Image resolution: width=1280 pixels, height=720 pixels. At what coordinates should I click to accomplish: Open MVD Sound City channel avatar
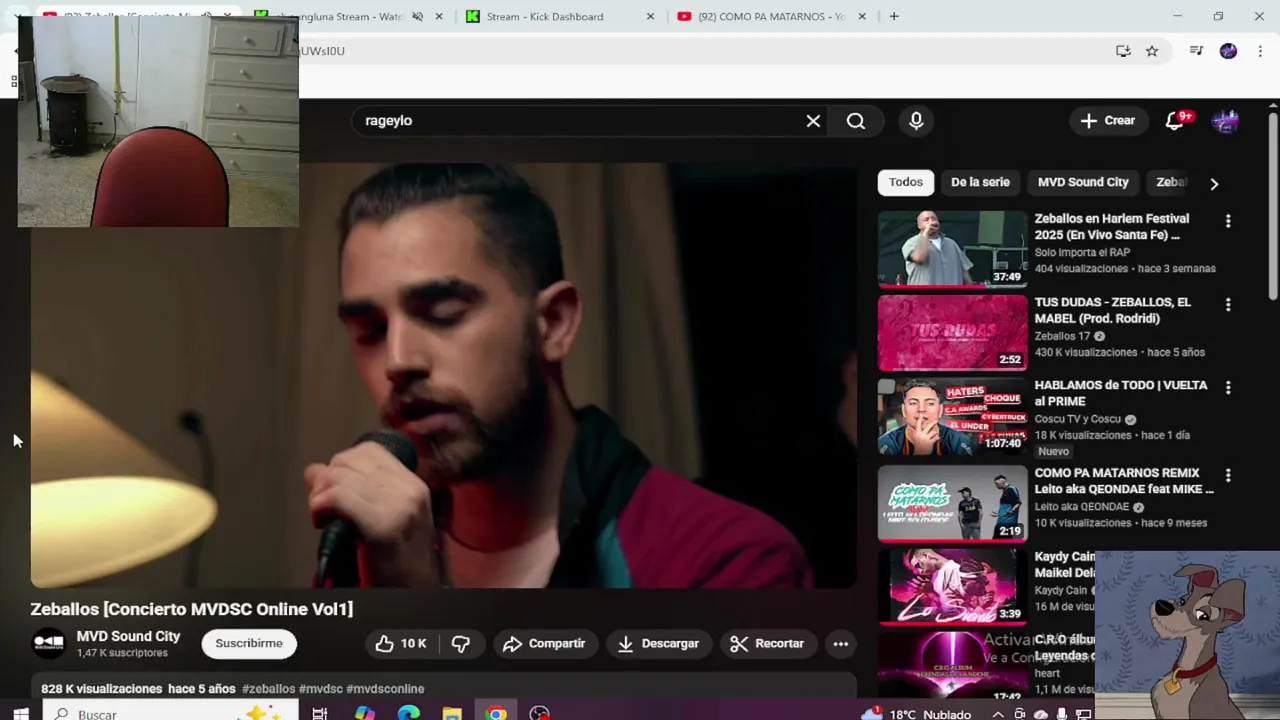48,643
